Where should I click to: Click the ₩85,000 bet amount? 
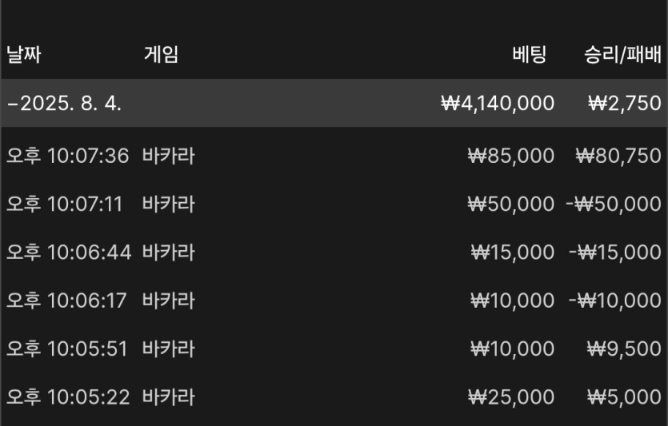pos(511,156)
